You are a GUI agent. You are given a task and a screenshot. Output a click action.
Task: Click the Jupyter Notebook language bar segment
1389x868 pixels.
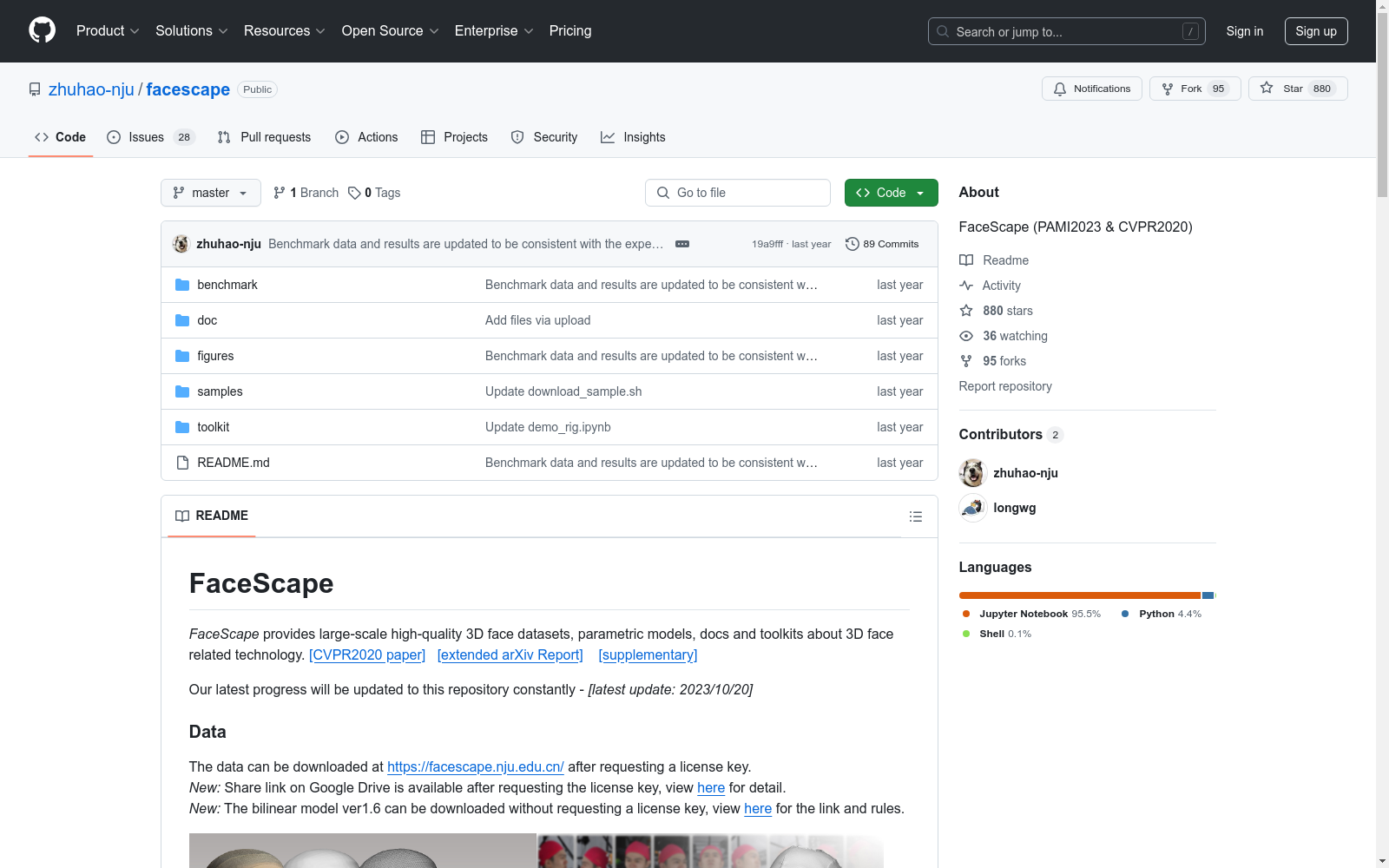(1080, 595)
